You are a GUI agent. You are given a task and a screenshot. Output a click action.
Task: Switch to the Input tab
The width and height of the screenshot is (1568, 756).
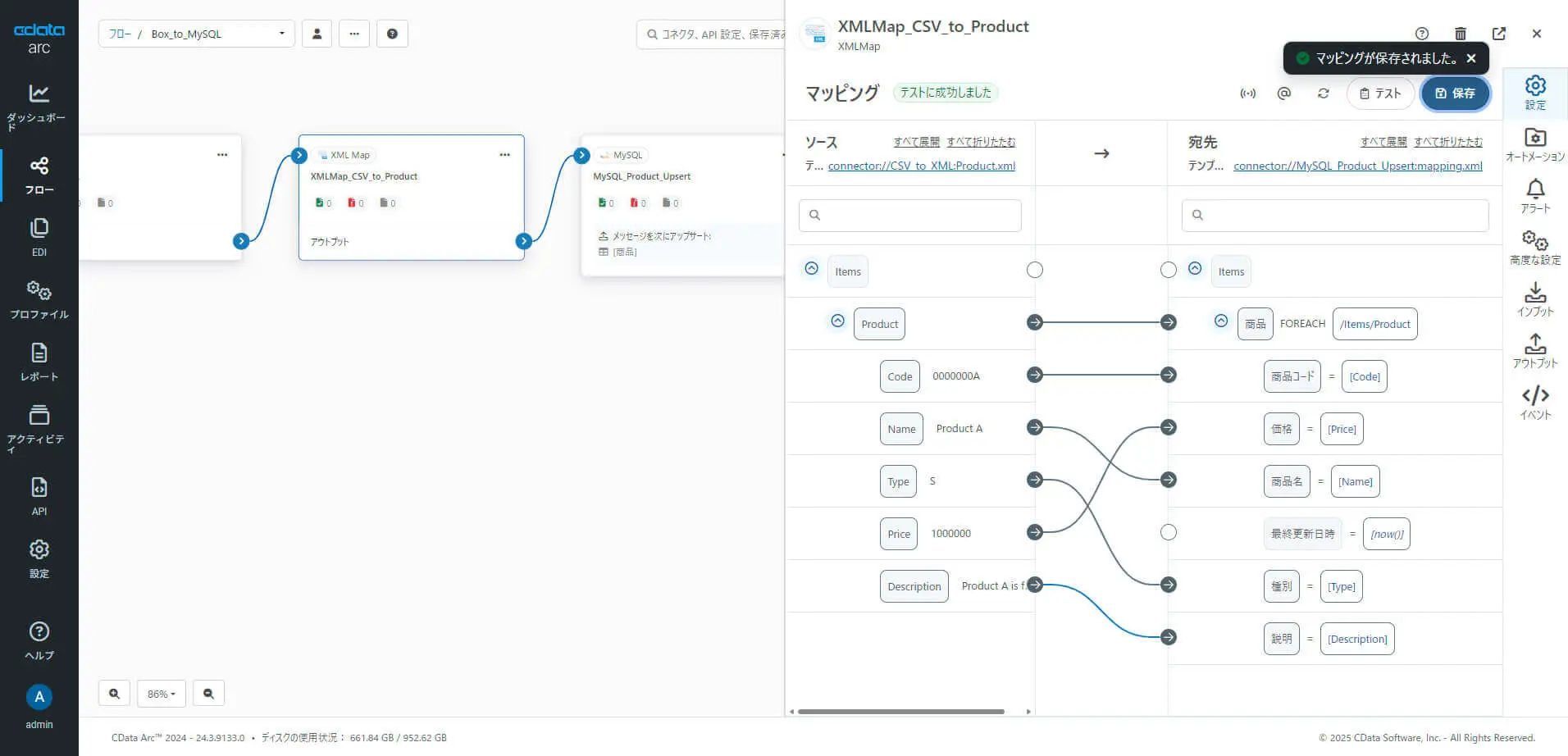(1535, 299)
